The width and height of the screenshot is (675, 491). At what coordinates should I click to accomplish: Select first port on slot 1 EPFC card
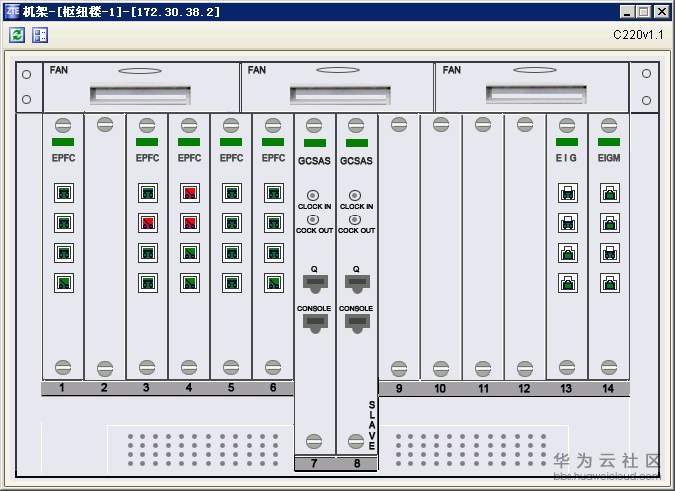click(64, 193)
